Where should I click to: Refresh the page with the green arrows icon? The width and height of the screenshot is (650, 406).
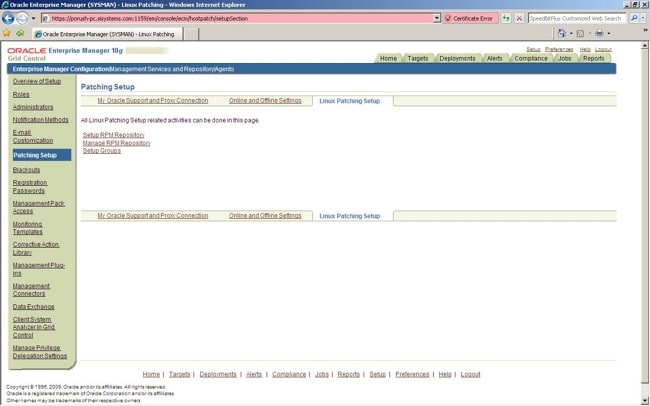coord(506,18)
